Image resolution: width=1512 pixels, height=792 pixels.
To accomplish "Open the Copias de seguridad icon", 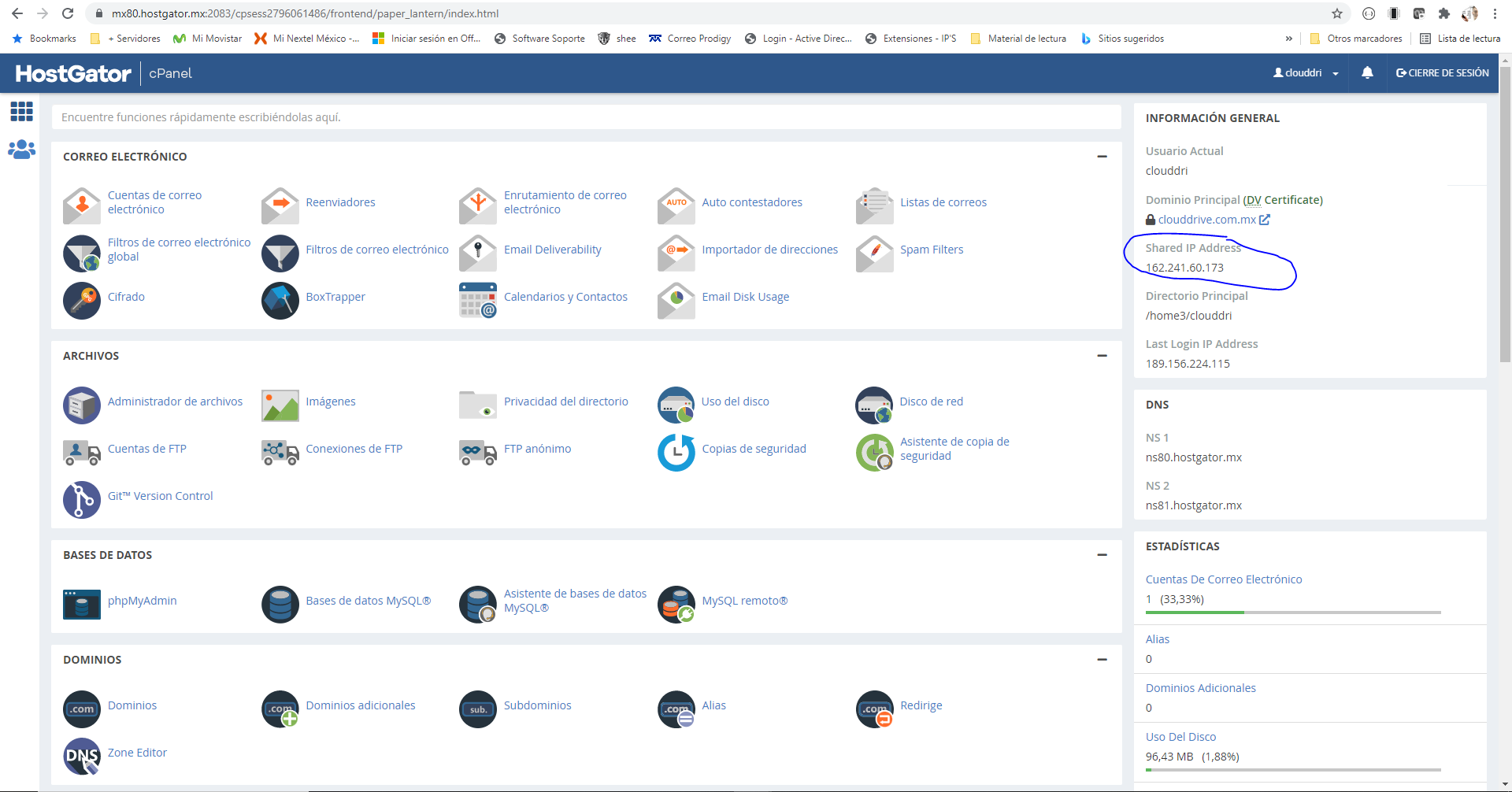I will coord(676,452).
